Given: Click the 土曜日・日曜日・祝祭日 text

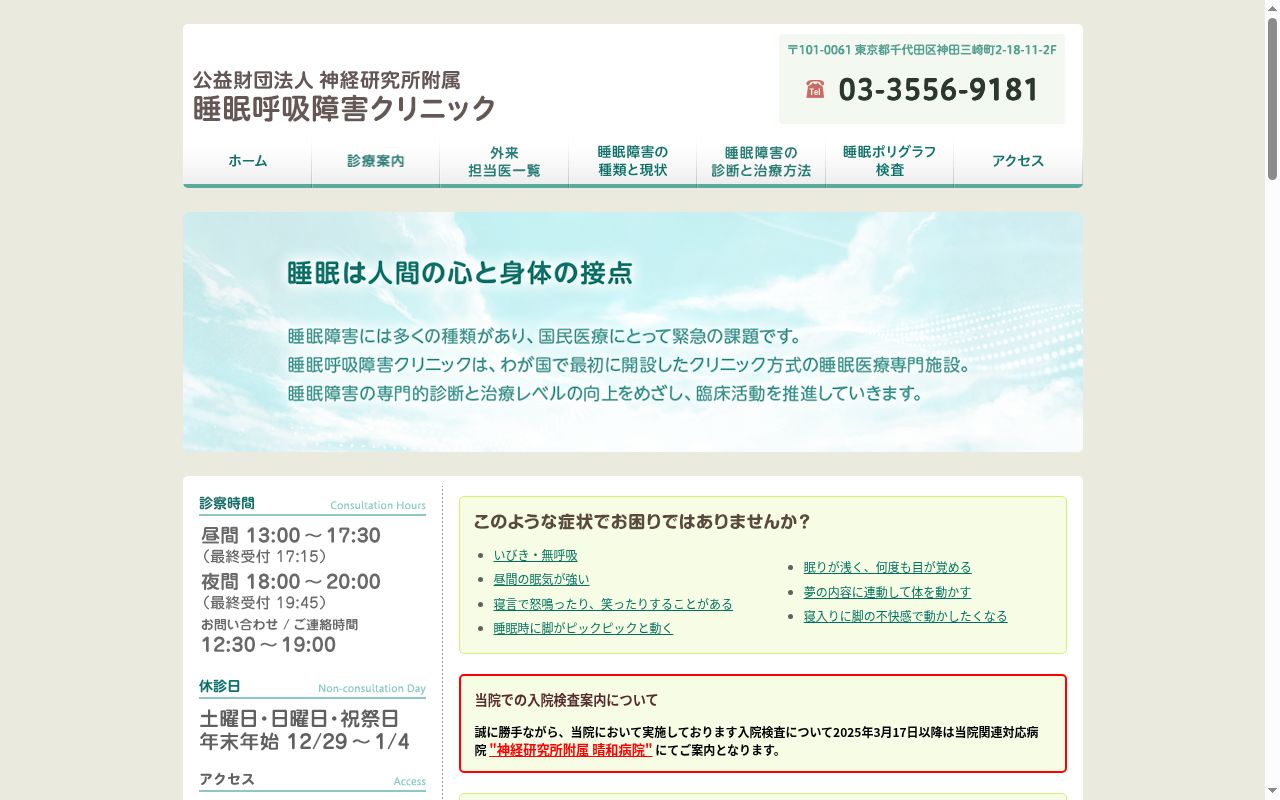Looking at the screenshot, I should click(300, 719).
